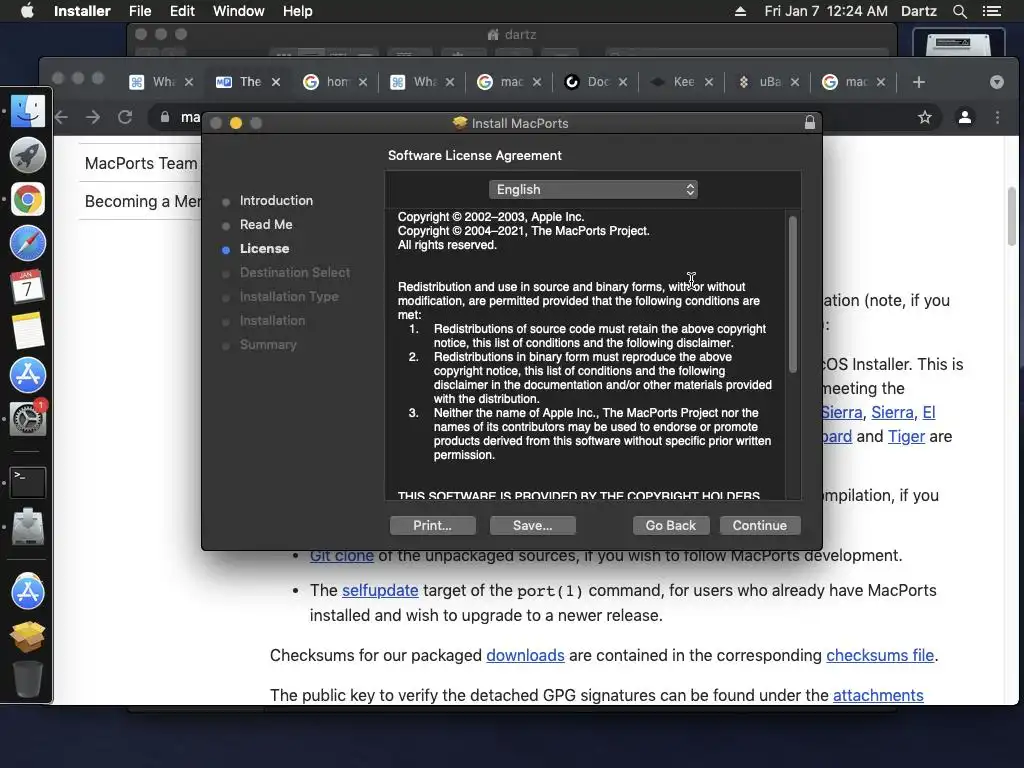1024x768 pixels.
Task: Open Notification Center list icon
Action: coord(991,11)
